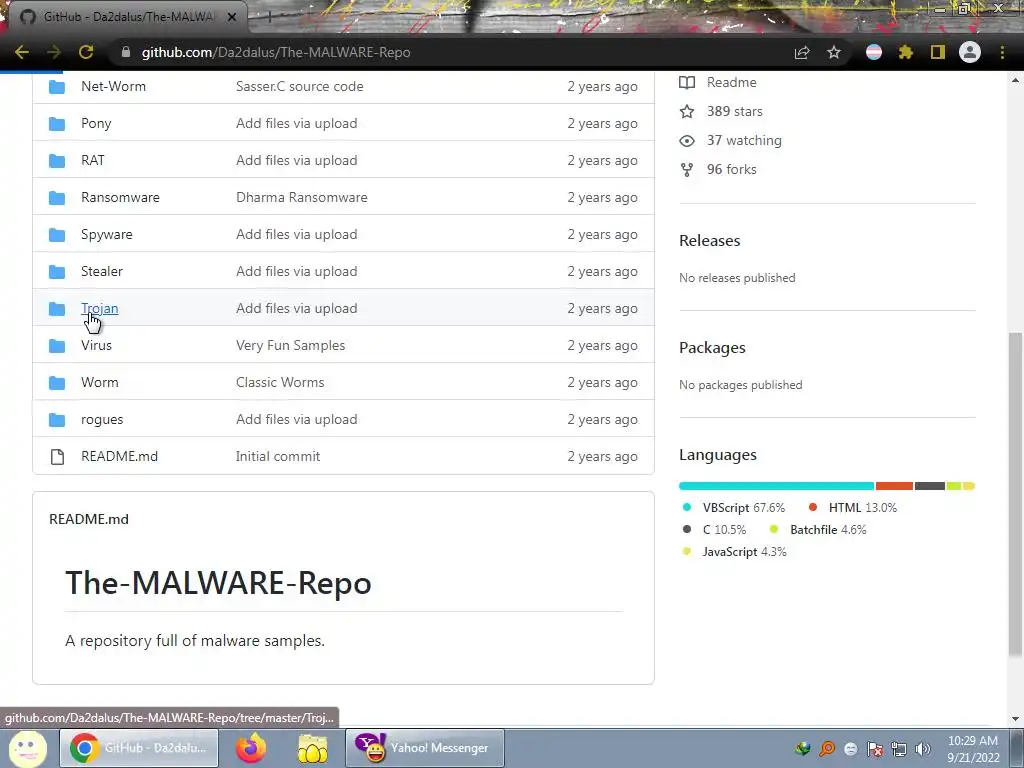This screenshot has width=1024, height=768.
Task: Open the Very Fun Samples commit
Action: click(291, 345)
